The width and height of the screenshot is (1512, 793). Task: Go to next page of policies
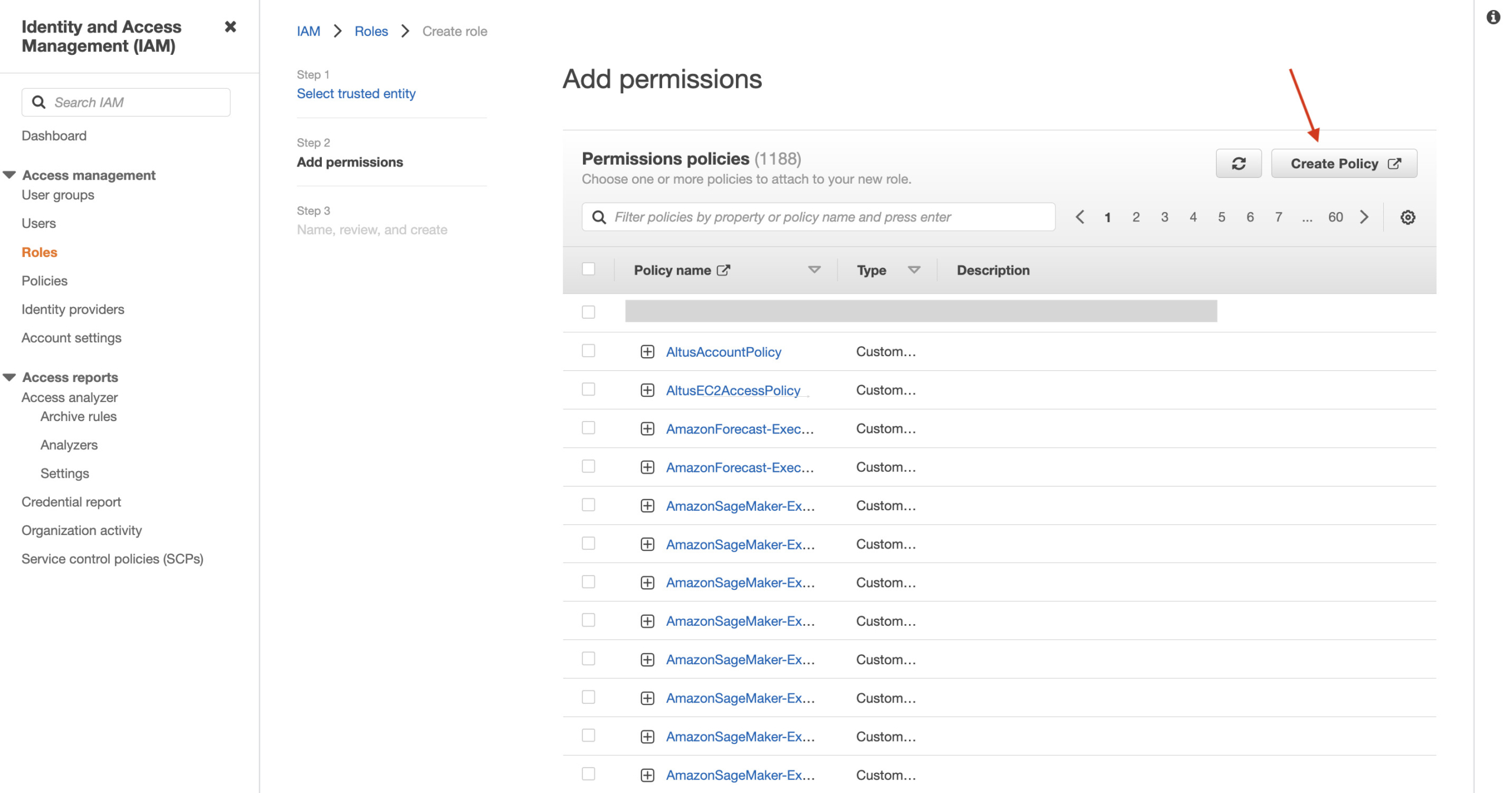[1364, 217]
